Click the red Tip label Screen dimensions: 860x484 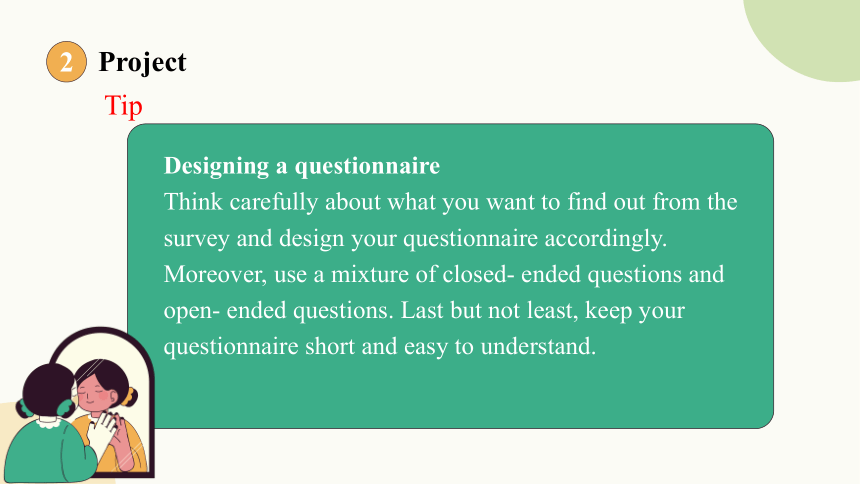click(123, 105)
